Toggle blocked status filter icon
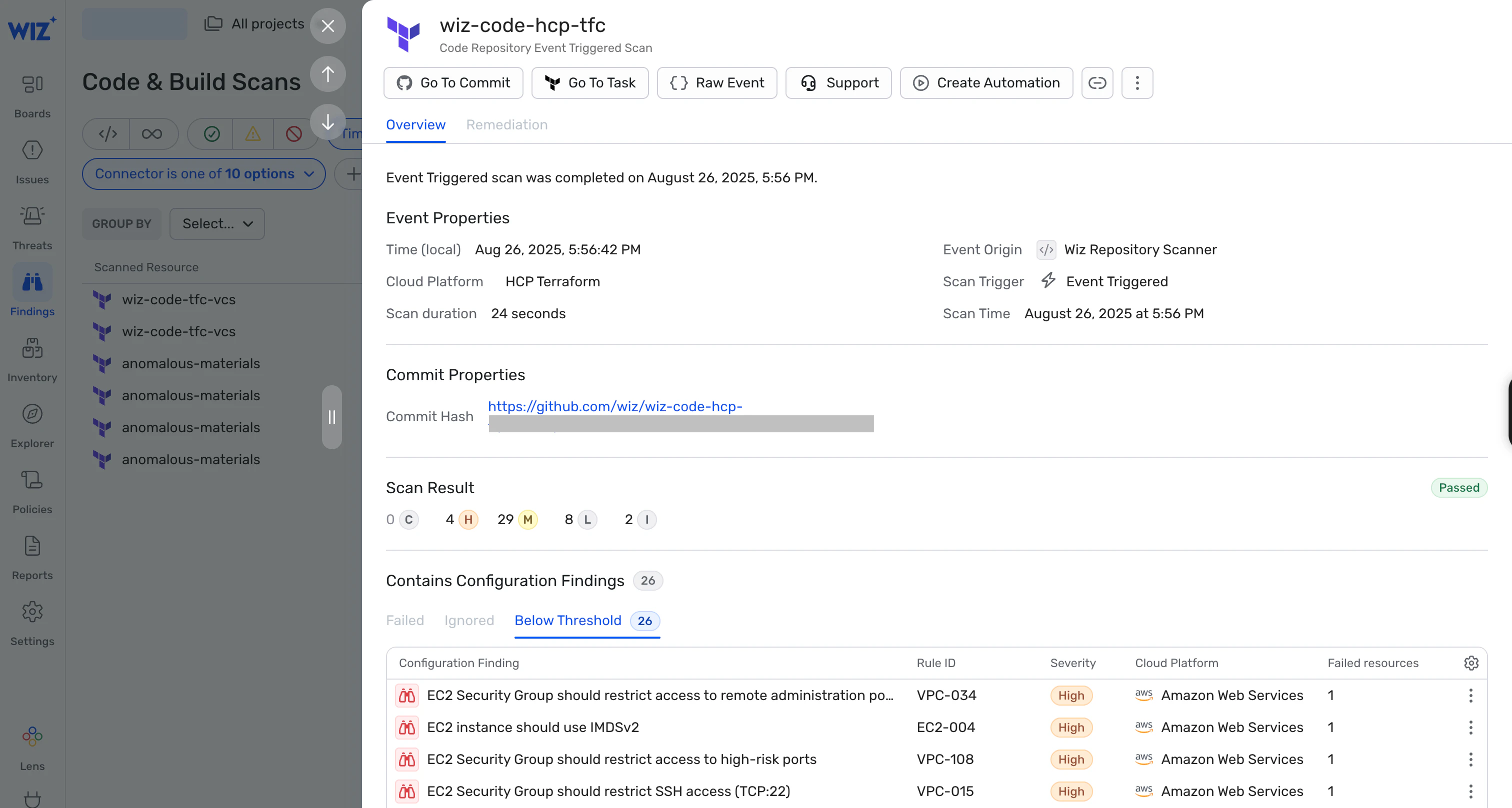 point(293,134)
